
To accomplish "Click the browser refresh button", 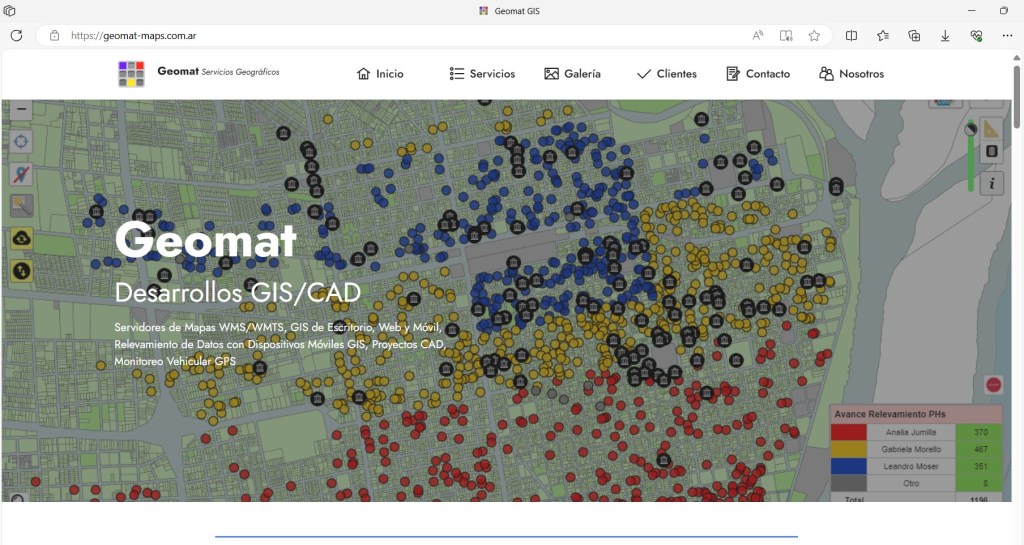I will point(16,36).
